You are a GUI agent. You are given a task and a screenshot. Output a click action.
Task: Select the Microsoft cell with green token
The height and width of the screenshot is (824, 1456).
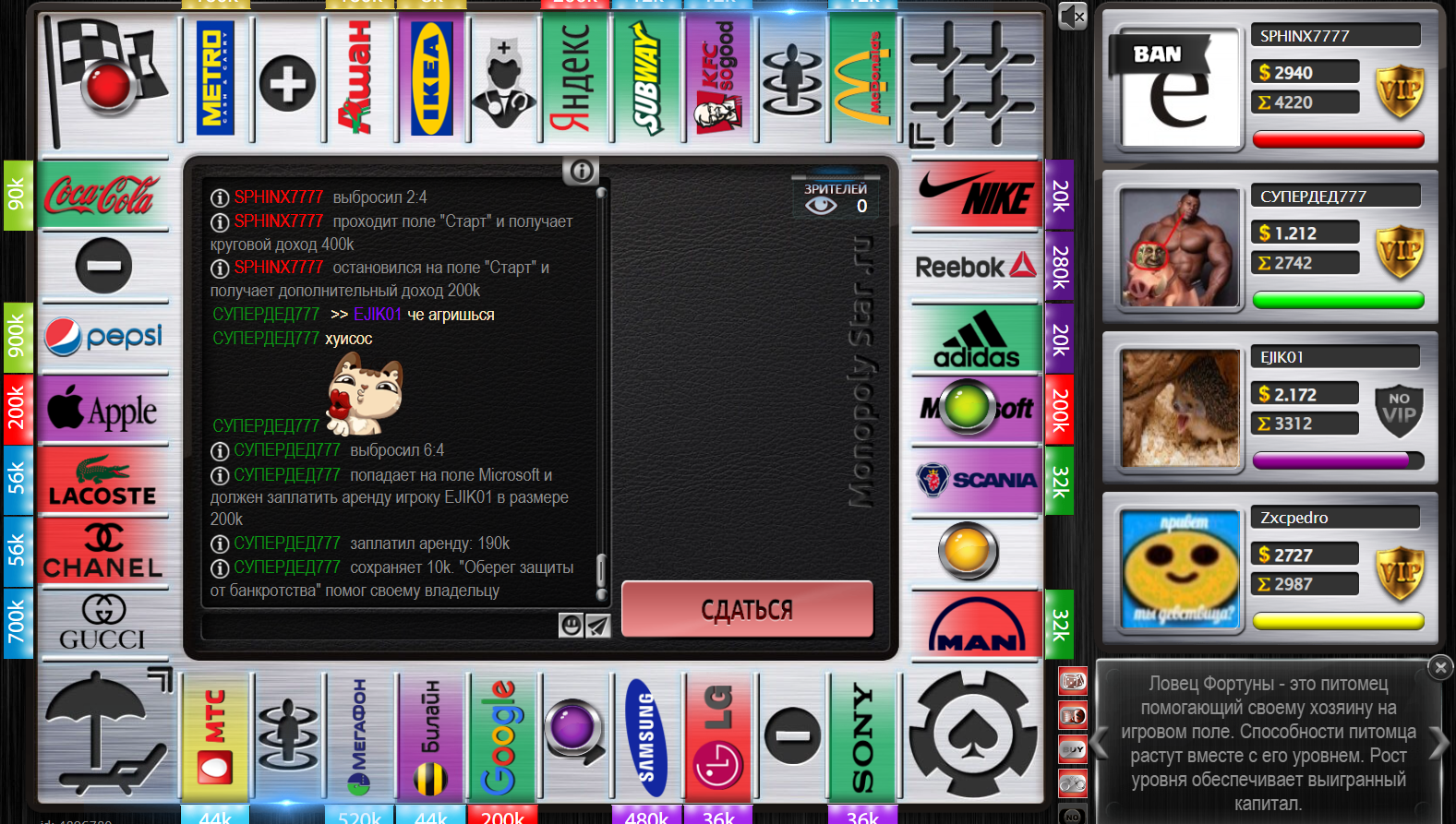pyautogui.click(x=976, y=409)
